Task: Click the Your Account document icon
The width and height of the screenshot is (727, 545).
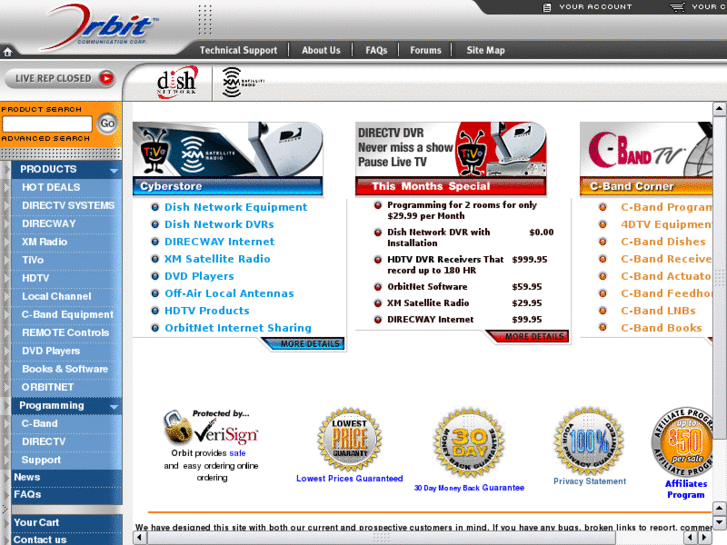Action: coord(547,7)
